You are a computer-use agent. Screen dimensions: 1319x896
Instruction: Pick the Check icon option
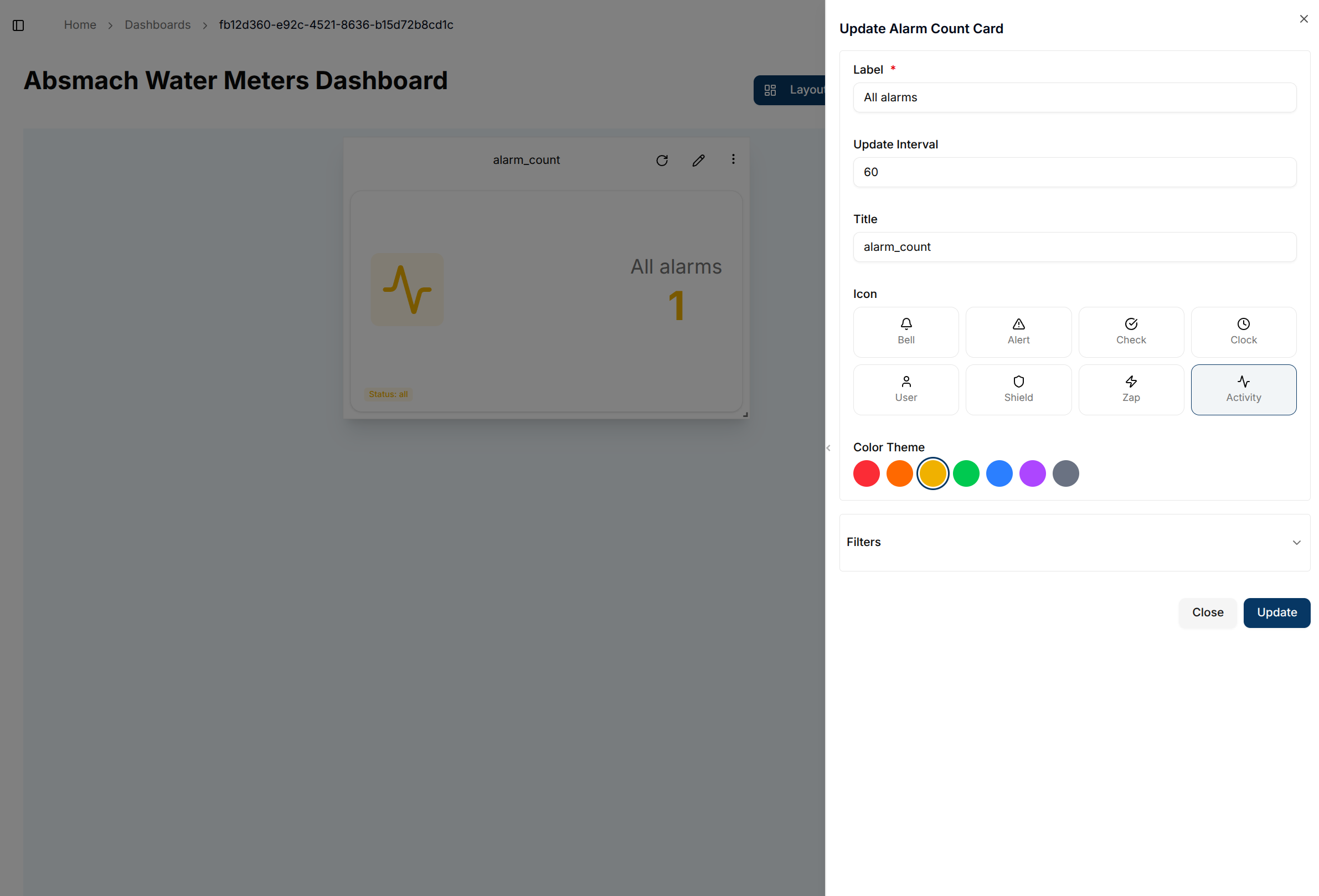pos(1130,331)
